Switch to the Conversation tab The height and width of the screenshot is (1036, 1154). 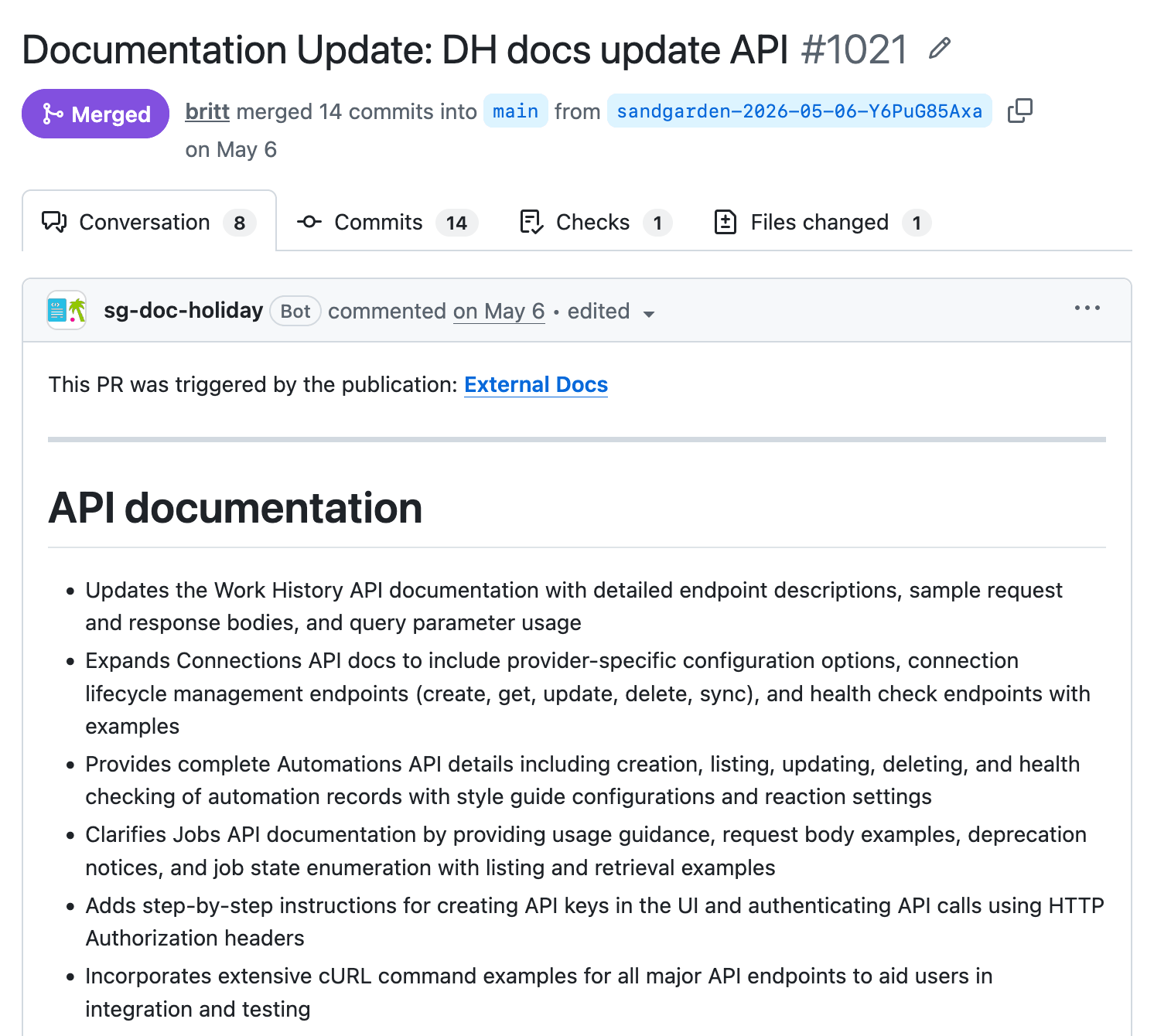tap(149, 222)
